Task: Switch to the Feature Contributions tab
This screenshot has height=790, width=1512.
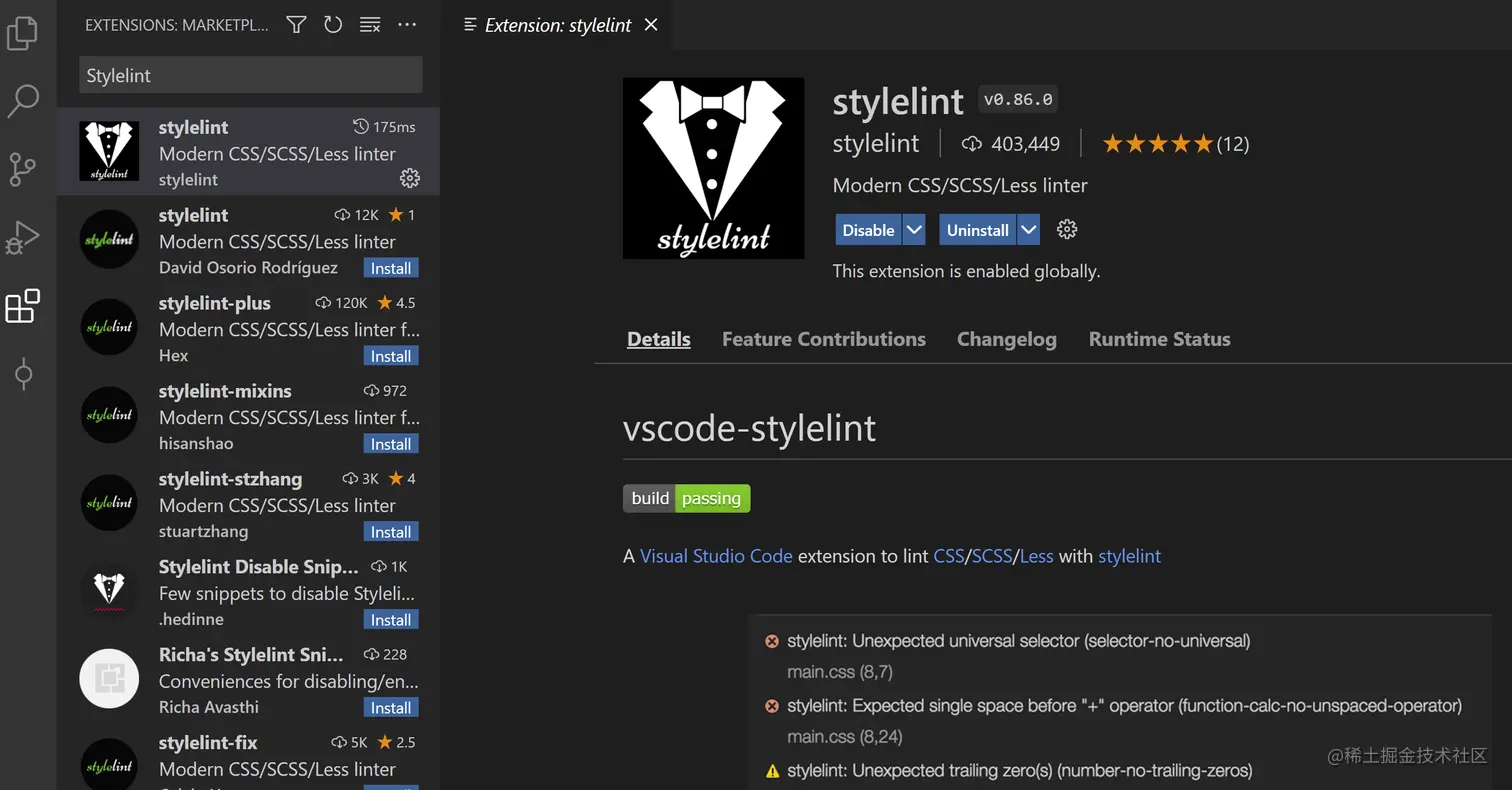Action: pos(824,339)
